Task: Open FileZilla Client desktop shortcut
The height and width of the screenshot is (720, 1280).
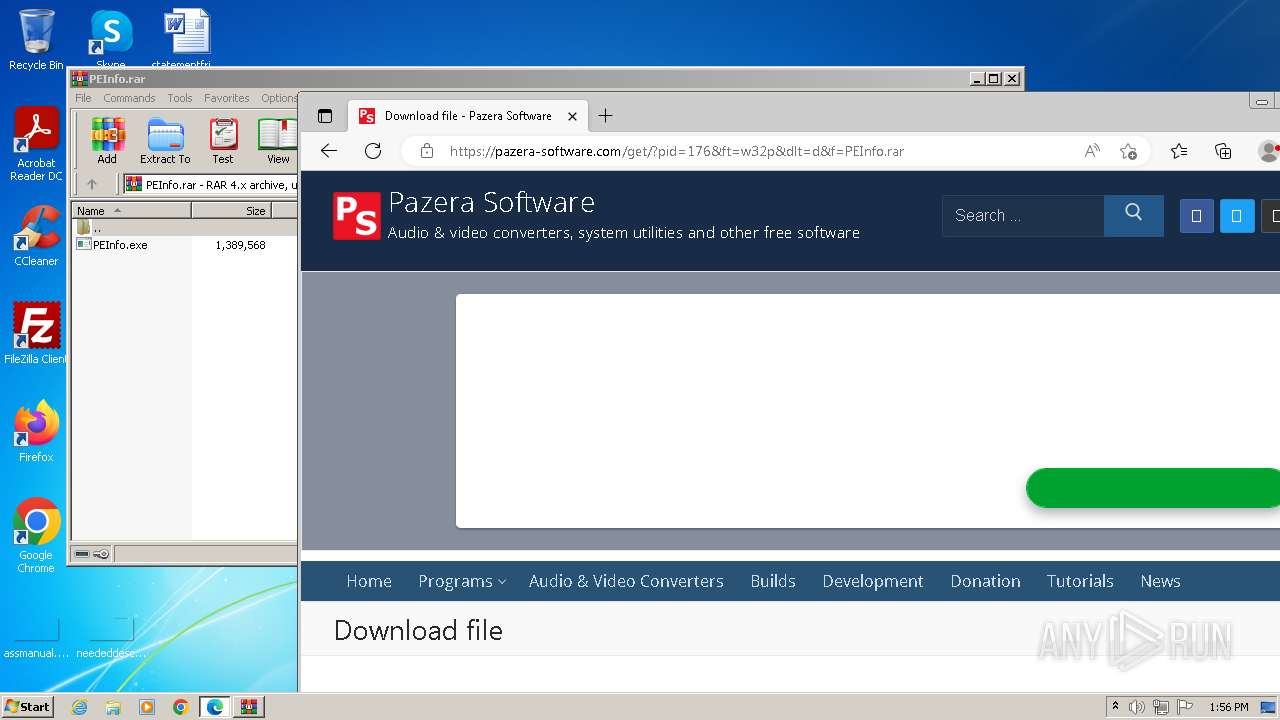Action: point(36,334)
